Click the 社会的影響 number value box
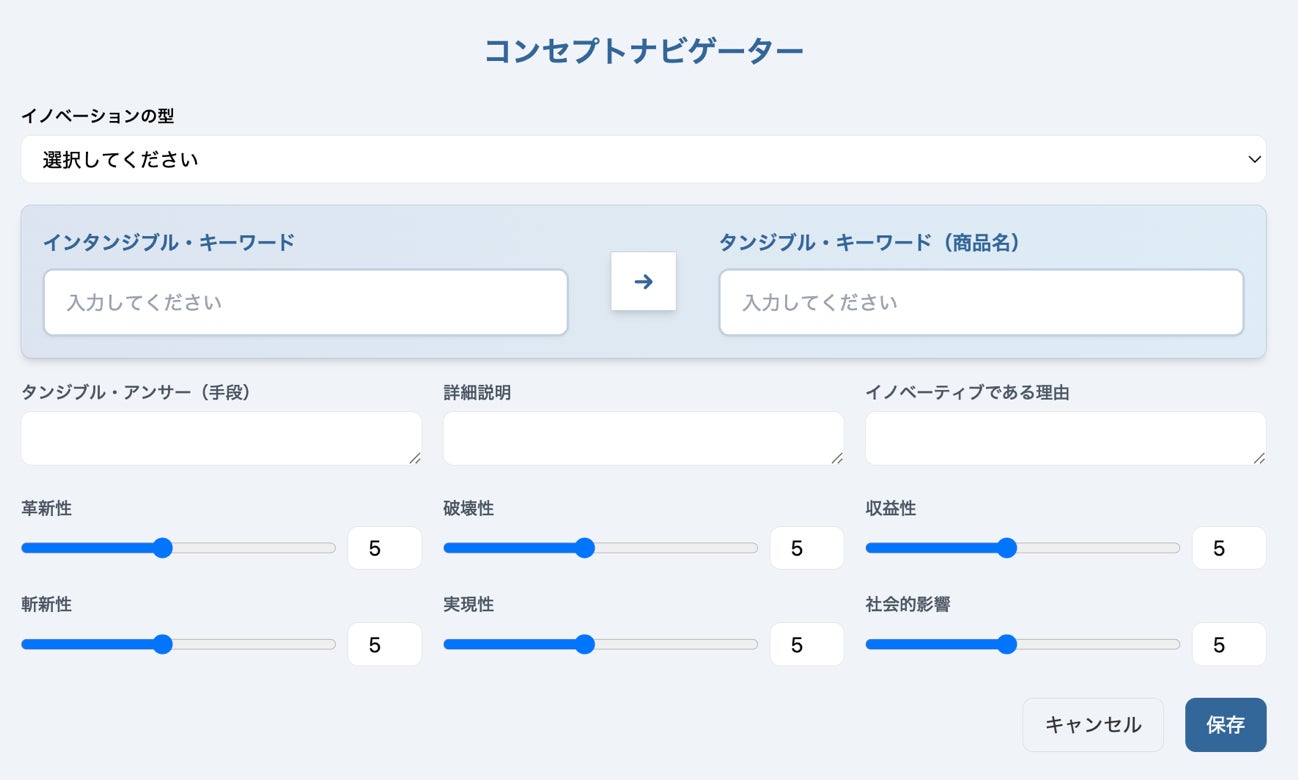Screen dimensions: 1299x780 click(x=1228, y=645)
